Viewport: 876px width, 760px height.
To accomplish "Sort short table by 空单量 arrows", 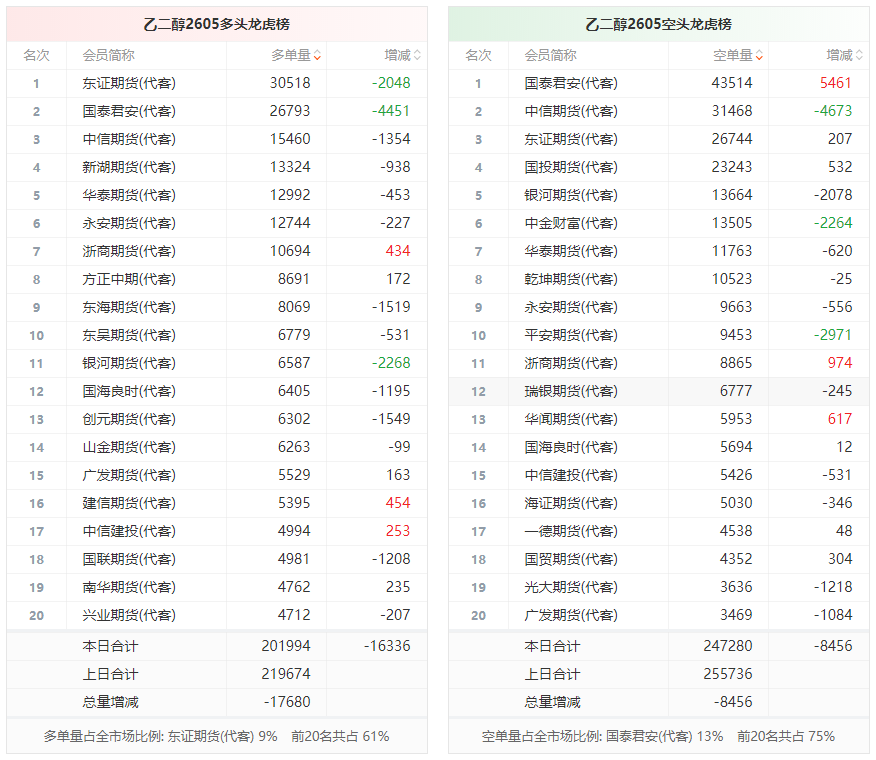I will coord(759,55).
